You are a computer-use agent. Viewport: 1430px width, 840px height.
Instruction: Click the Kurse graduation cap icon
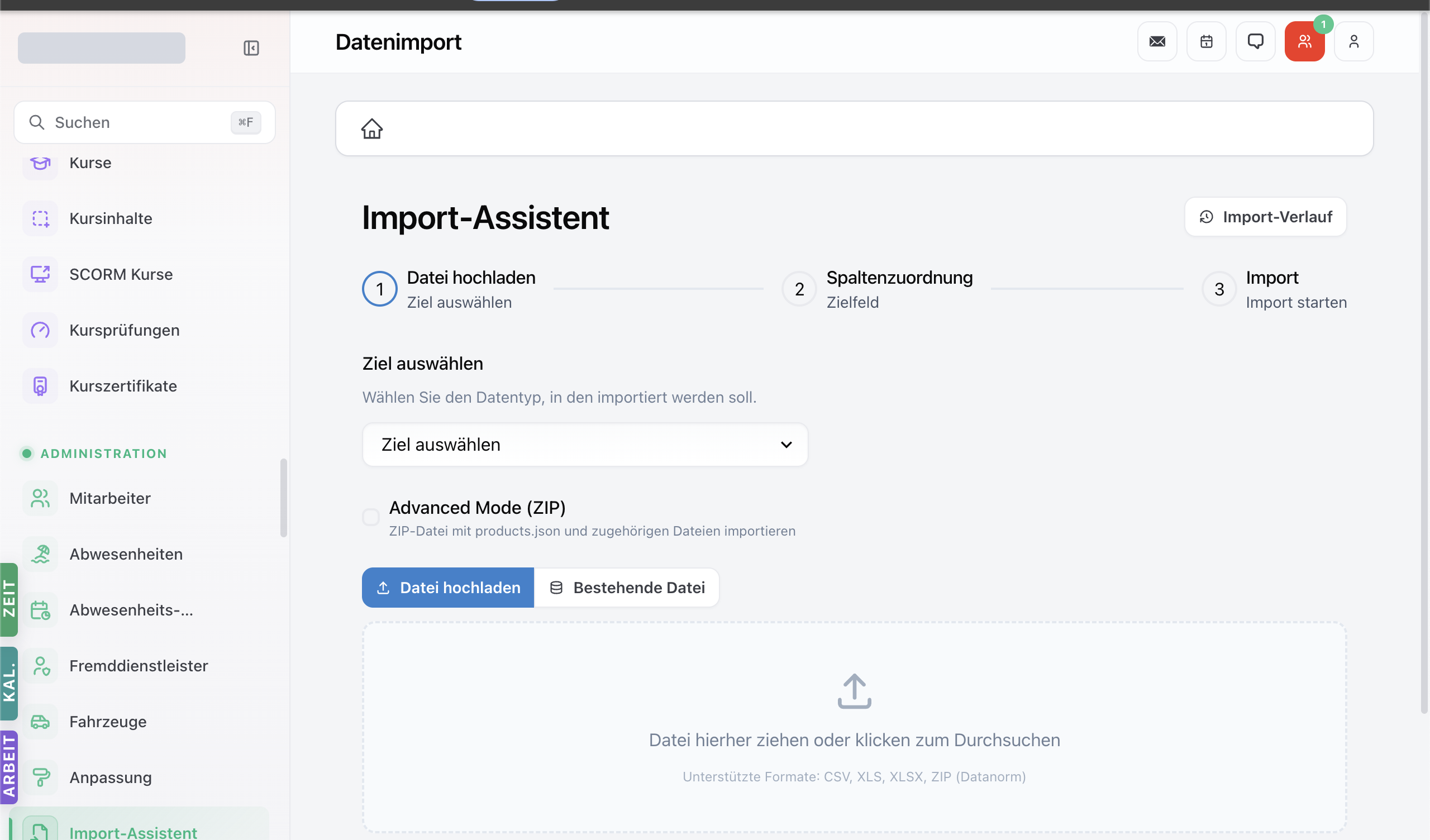pyautogui.click(x=40, y=164)
